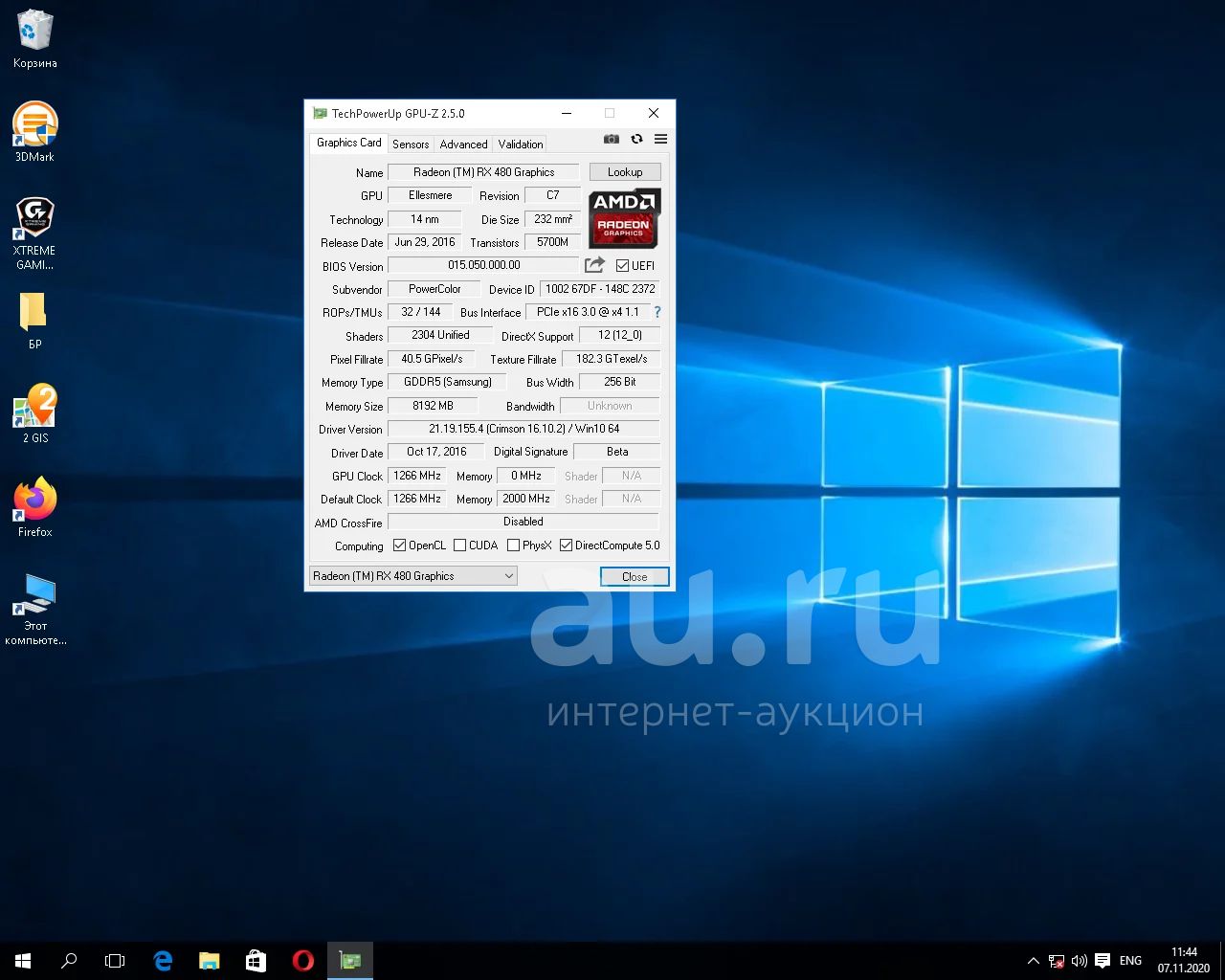Click the Device ID value 1002 67DF
Screen dimensions: 1225x980
(x=600, y=289)
